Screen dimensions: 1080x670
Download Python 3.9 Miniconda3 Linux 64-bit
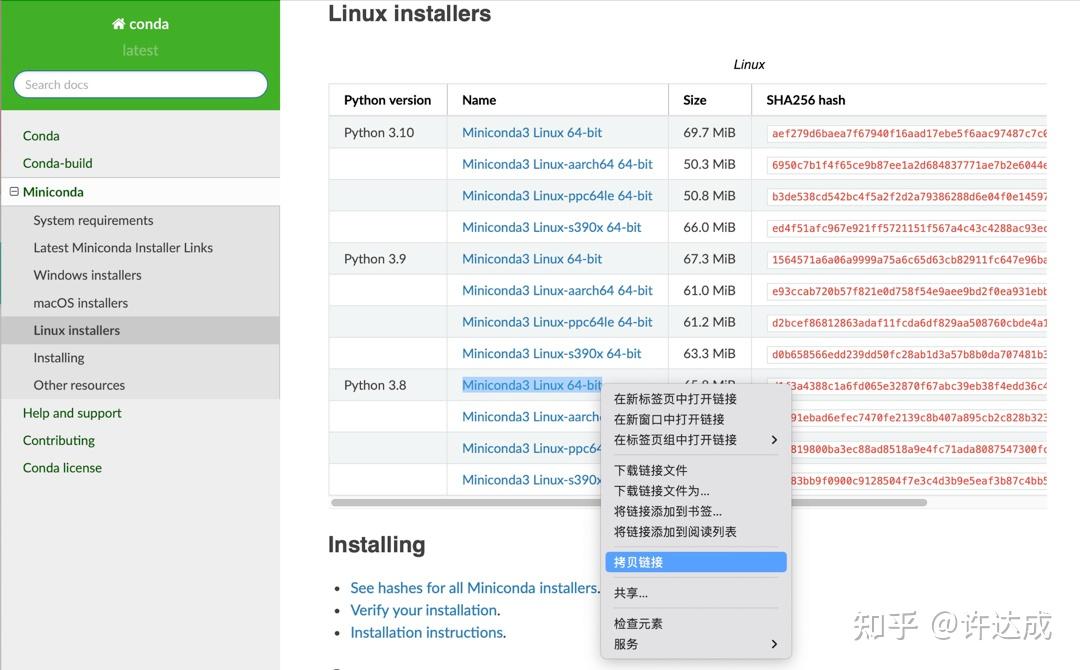pos(532,259)
